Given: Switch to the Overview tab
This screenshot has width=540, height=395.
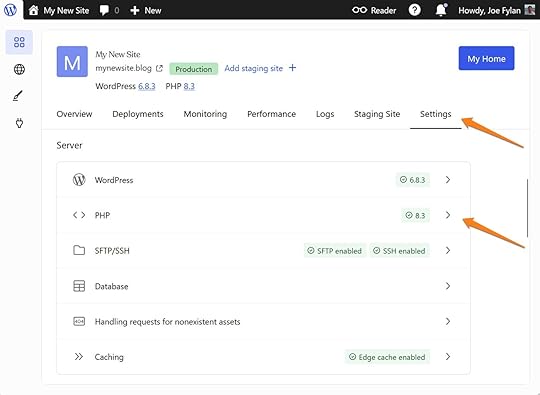Looking at the screenshot, I should pos(74,114).
